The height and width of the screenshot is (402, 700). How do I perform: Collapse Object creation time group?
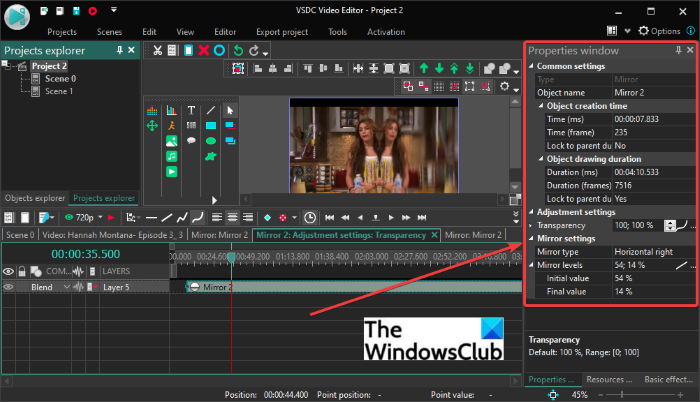(x=541, y=106)
